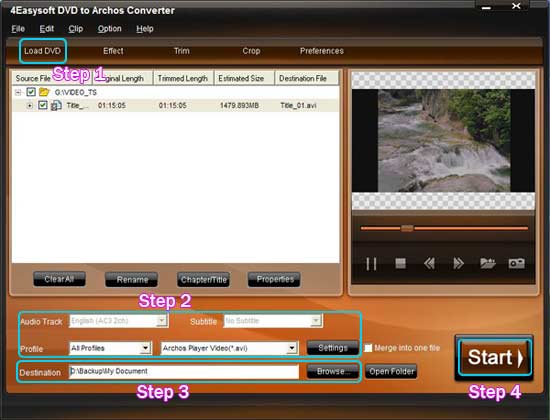Screen dimensions: 550x420
Task: Click Load DVD in the toolbar
Action: [x=42, y=51]
